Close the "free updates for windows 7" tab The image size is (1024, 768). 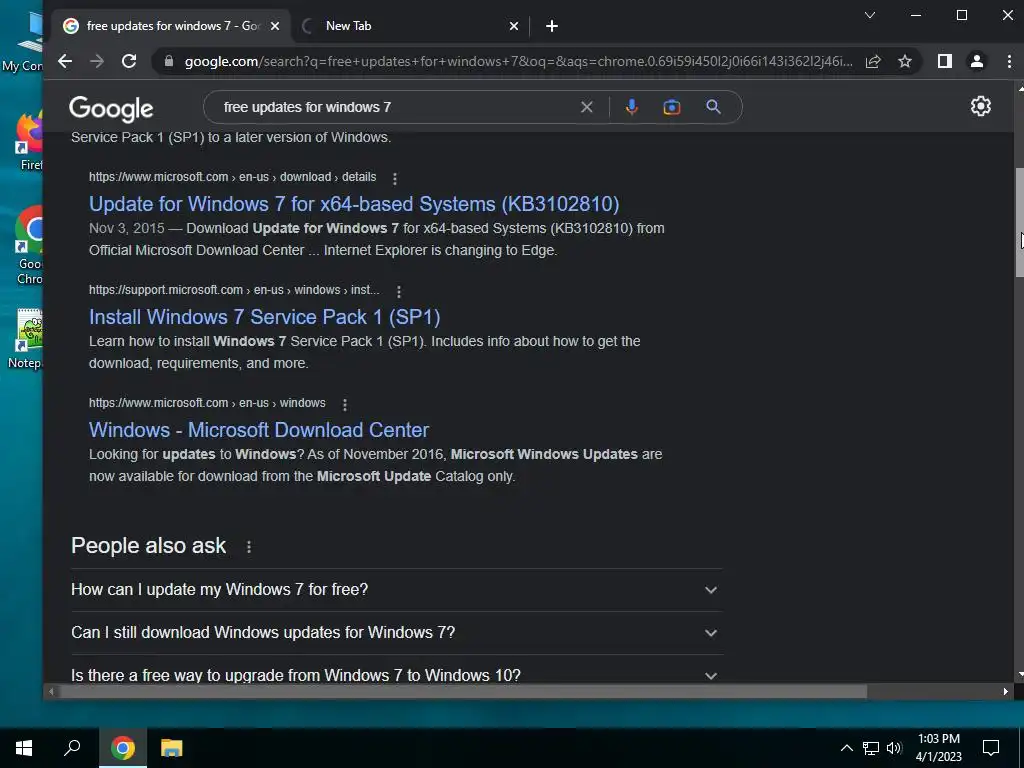[275, 26]
